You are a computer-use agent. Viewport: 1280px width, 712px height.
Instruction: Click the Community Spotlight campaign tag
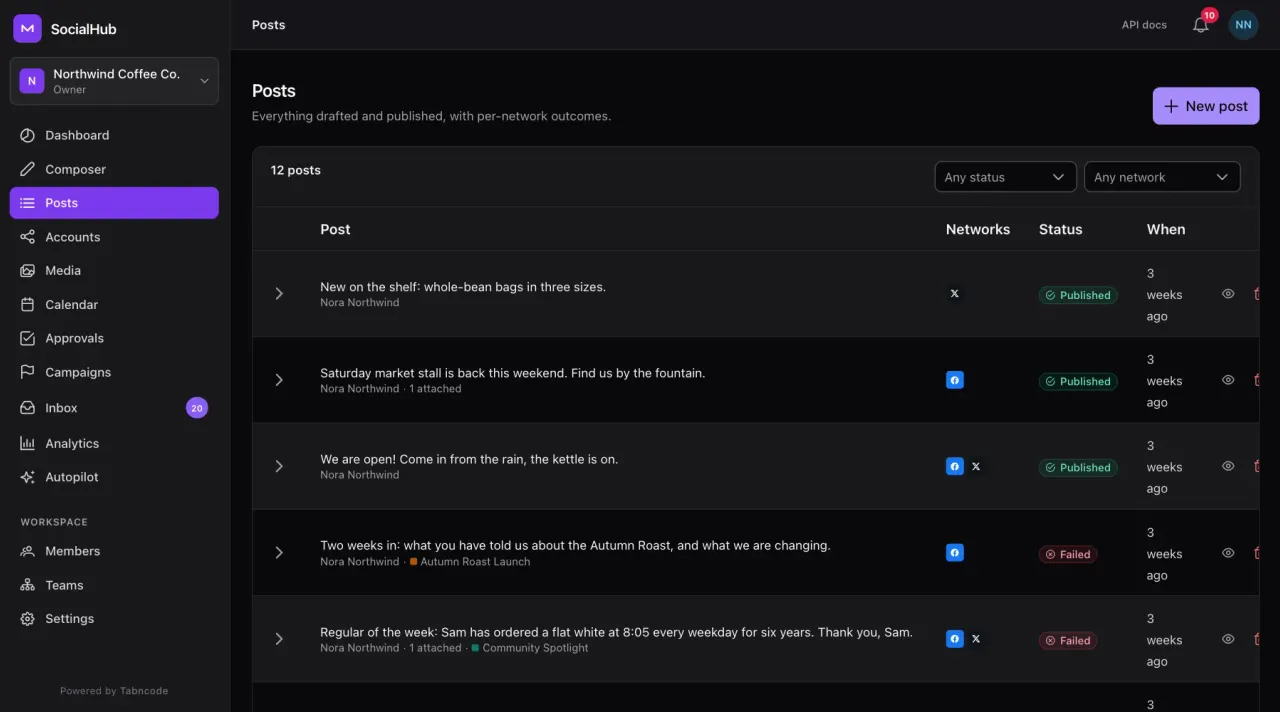tap(529, 648)
